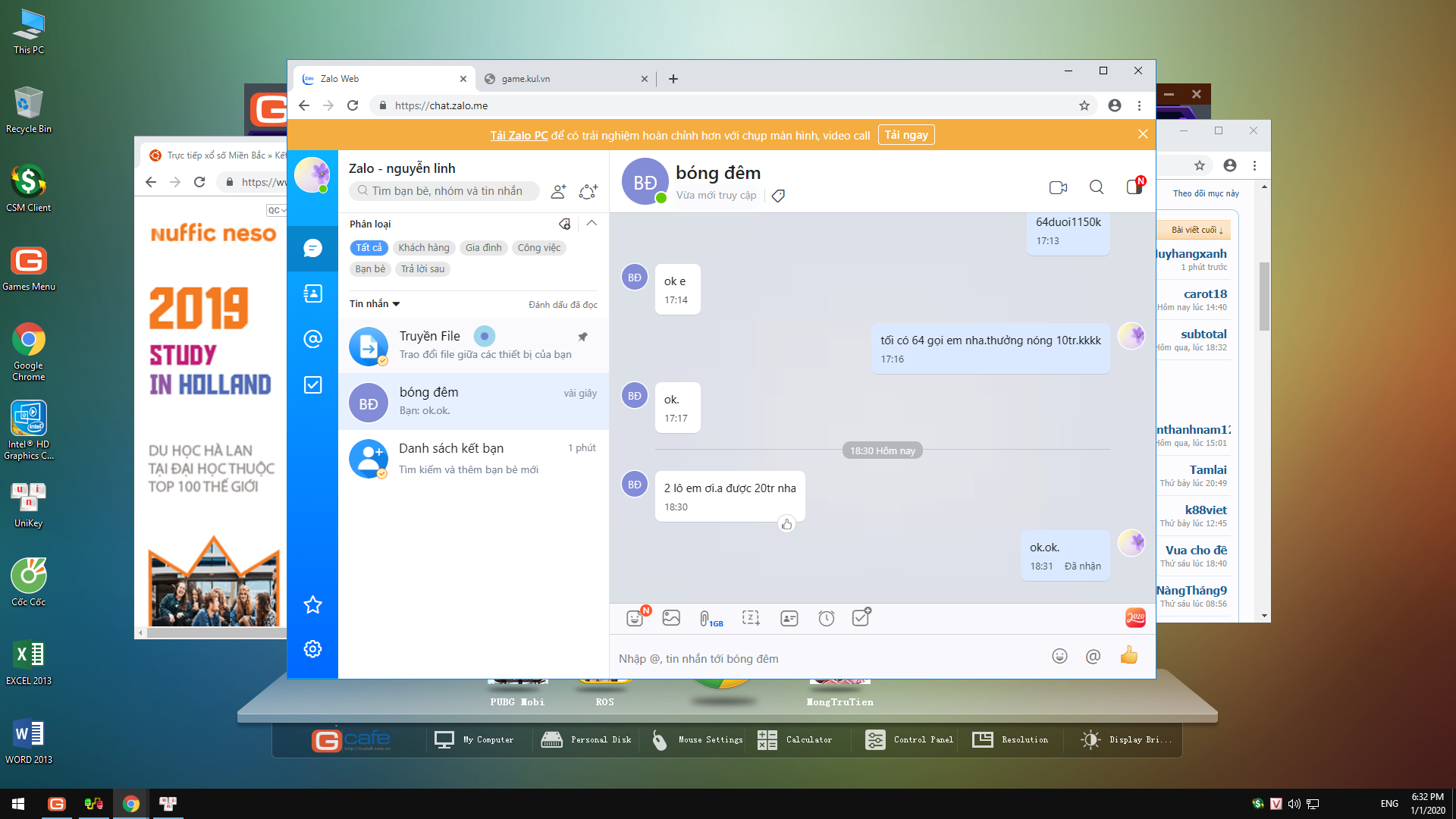
Task: Click the Tải ngay button
Action: [x=905, y=135]
